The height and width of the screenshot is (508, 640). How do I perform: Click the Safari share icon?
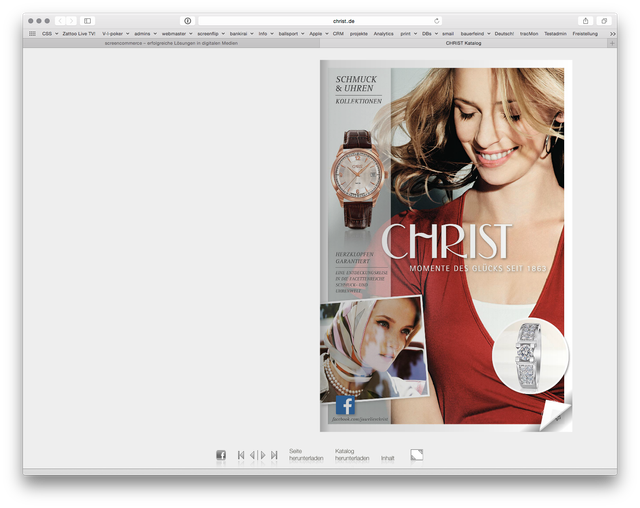coord(585,20)
